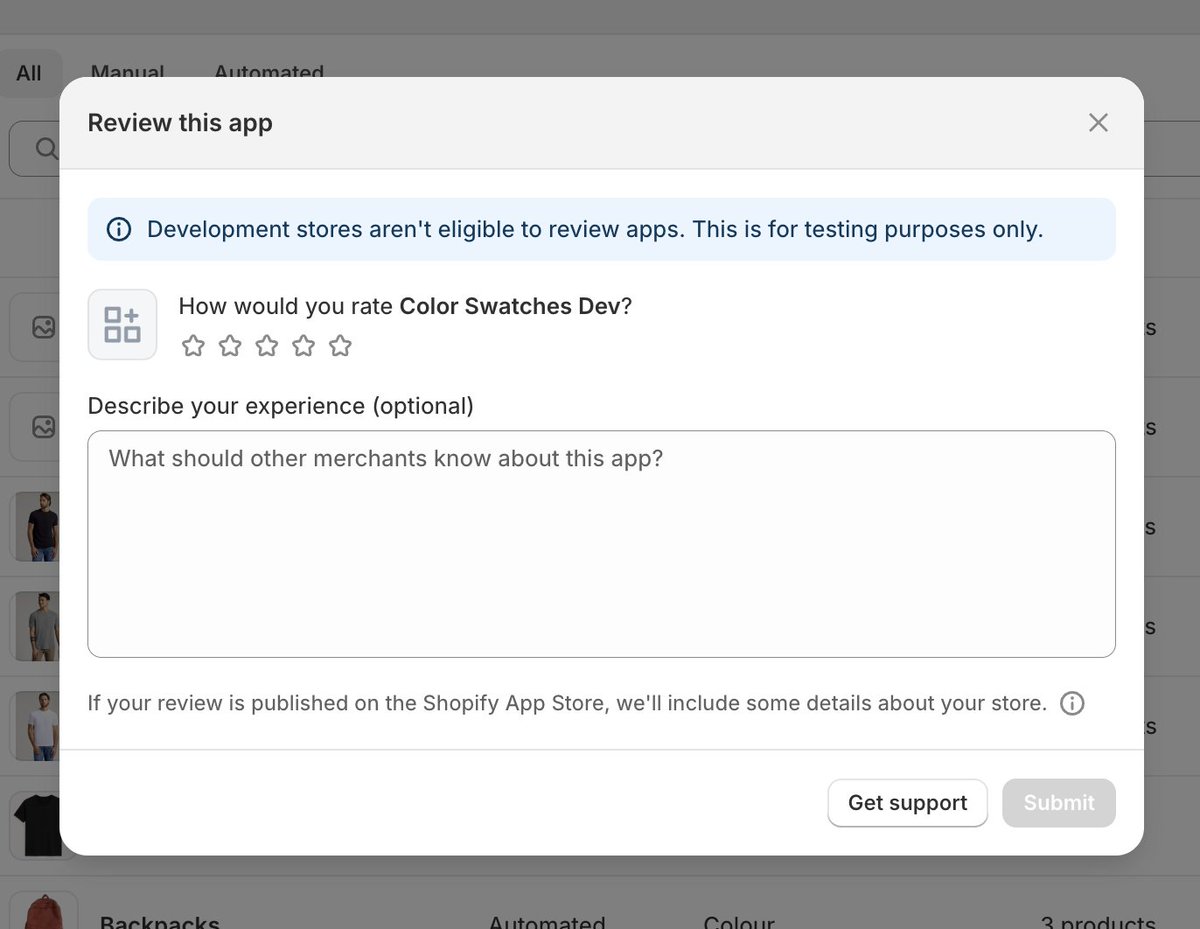Click the Backpacks collection name in background
The height and width of the screenshot is (929, 1200).
[x=160, y=921]
